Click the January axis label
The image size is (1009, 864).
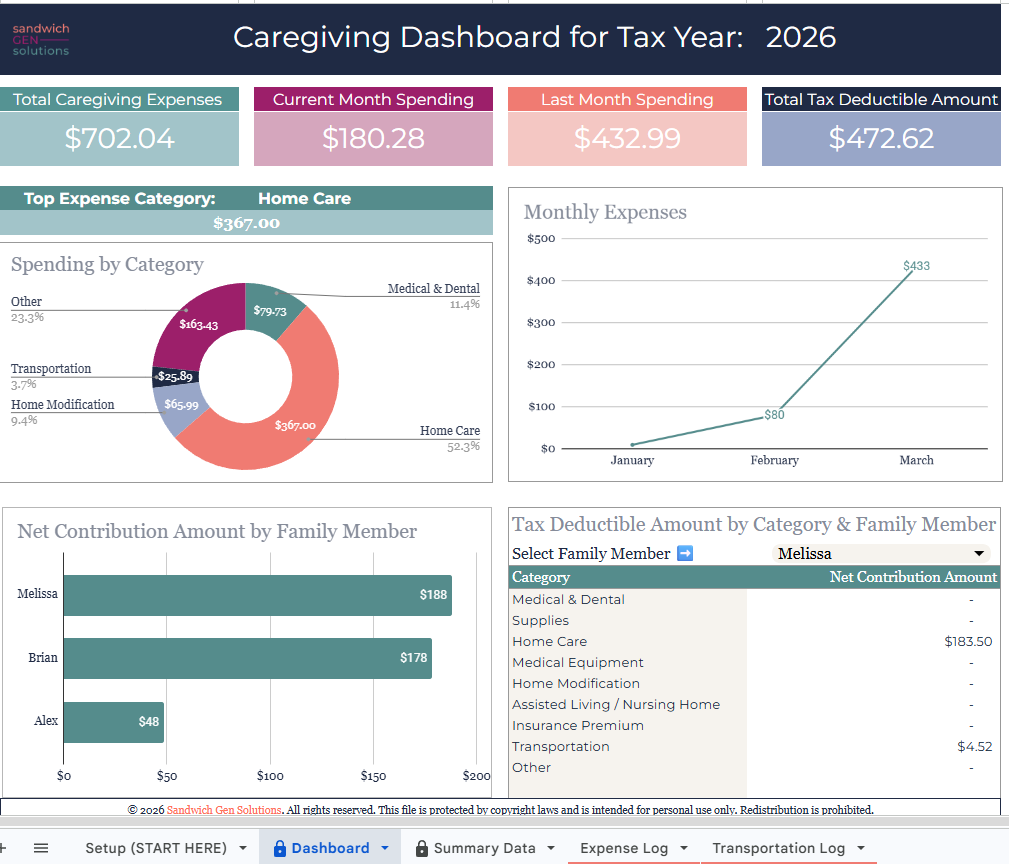(x=632, y=460)
